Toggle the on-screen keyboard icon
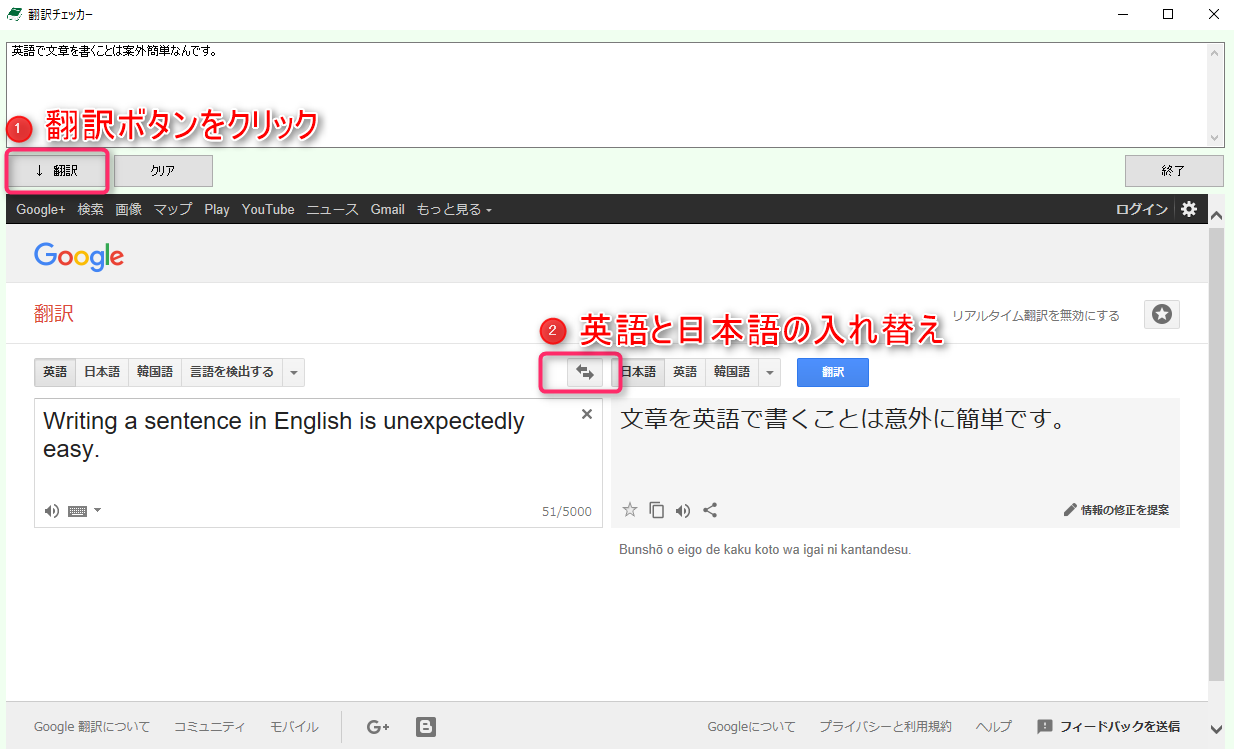This screenshot has height=749, width=1234. click(x=78, y=511)
